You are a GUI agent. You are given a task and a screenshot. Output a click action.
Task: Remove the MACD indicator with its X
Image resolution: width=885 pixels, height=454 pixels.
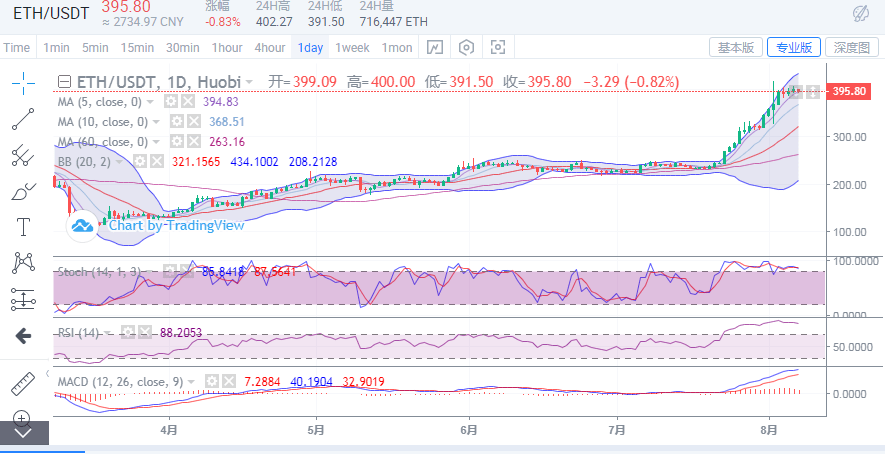pyautogui.click(x=227, y=381)
